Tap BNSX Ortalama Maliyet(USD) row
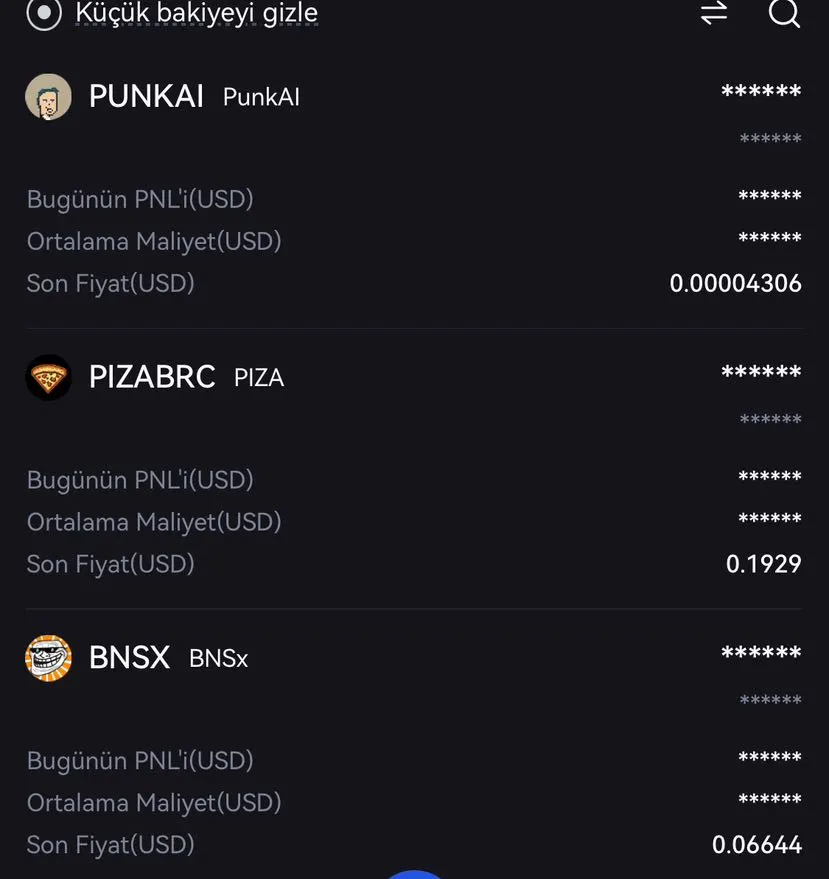Screen dimensions: 829x879 pyautogui.click(x=154, y=803)
